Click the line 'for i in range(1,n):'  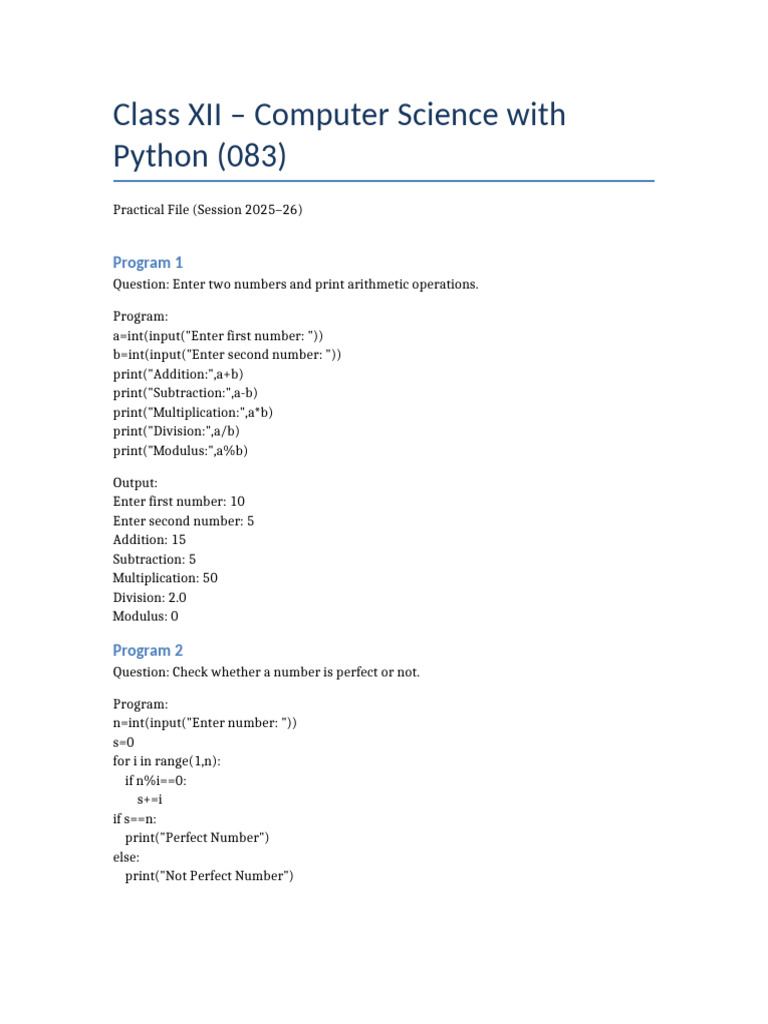click(x=167, y=761)
